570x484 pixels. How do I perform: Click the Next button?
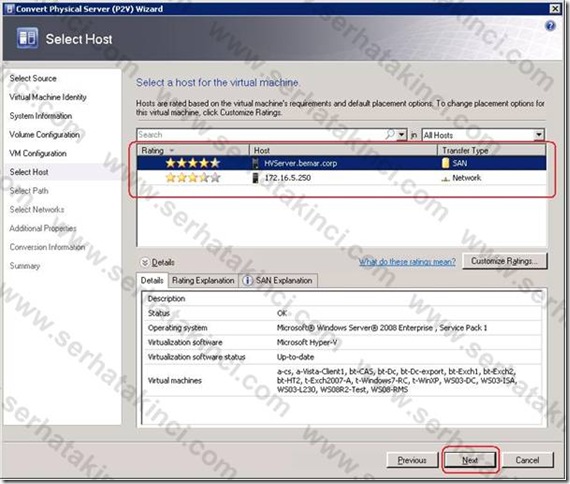[x=470, y=460]
